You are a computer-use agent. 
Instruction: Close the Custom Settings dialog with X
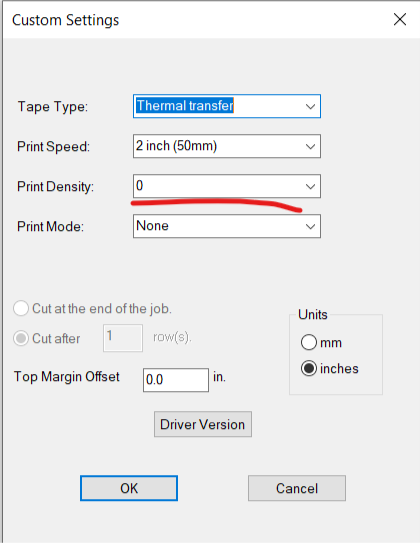point(400,19)
